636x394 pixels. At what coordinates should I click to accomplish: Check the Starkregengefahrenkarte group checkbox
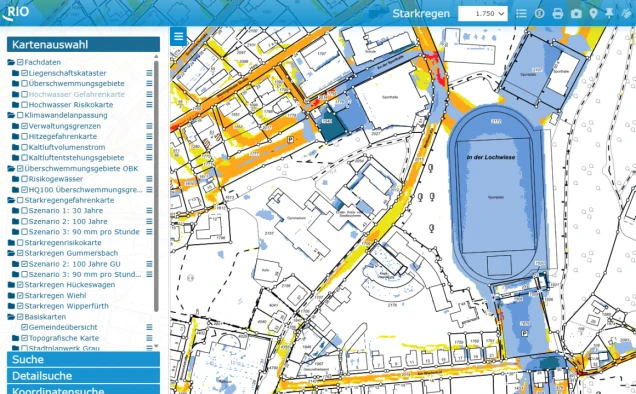(x=20, y=200)
